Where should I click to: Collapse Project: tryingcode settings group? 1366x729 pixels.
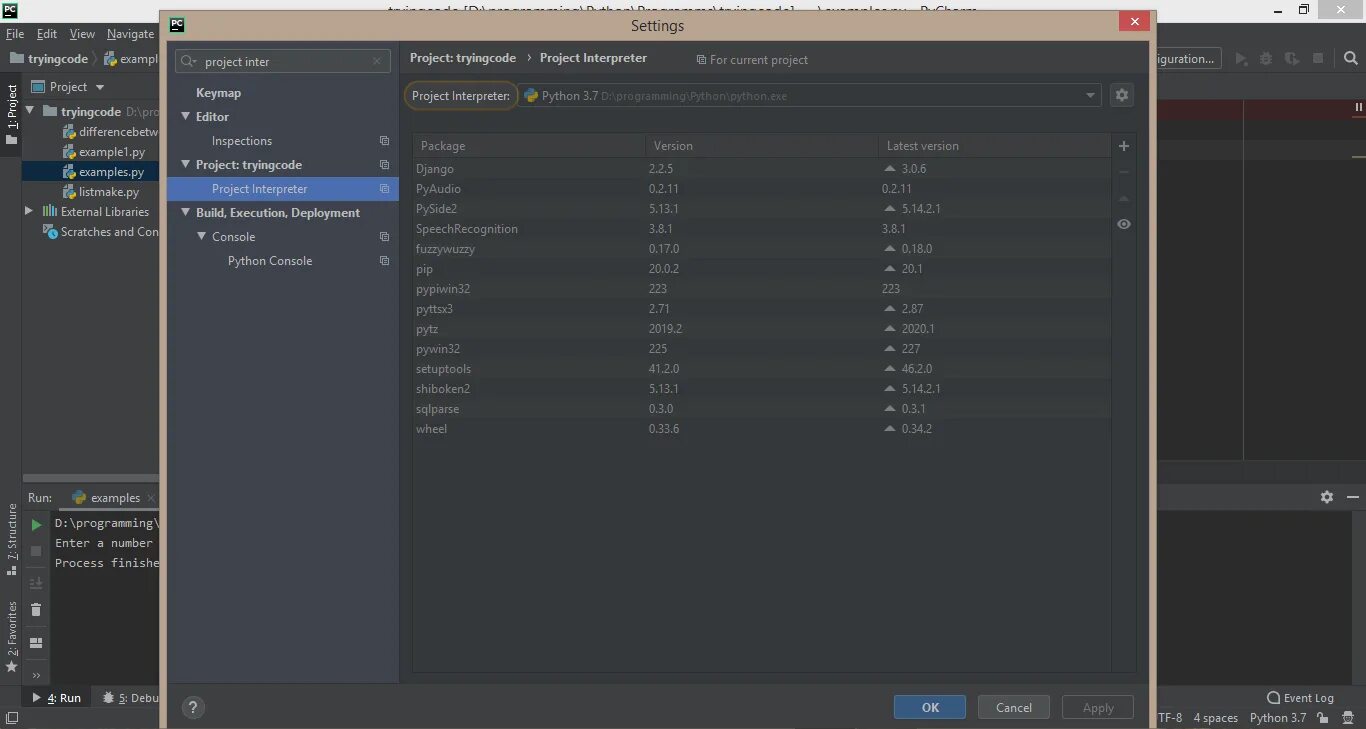(x=185, y=165)
